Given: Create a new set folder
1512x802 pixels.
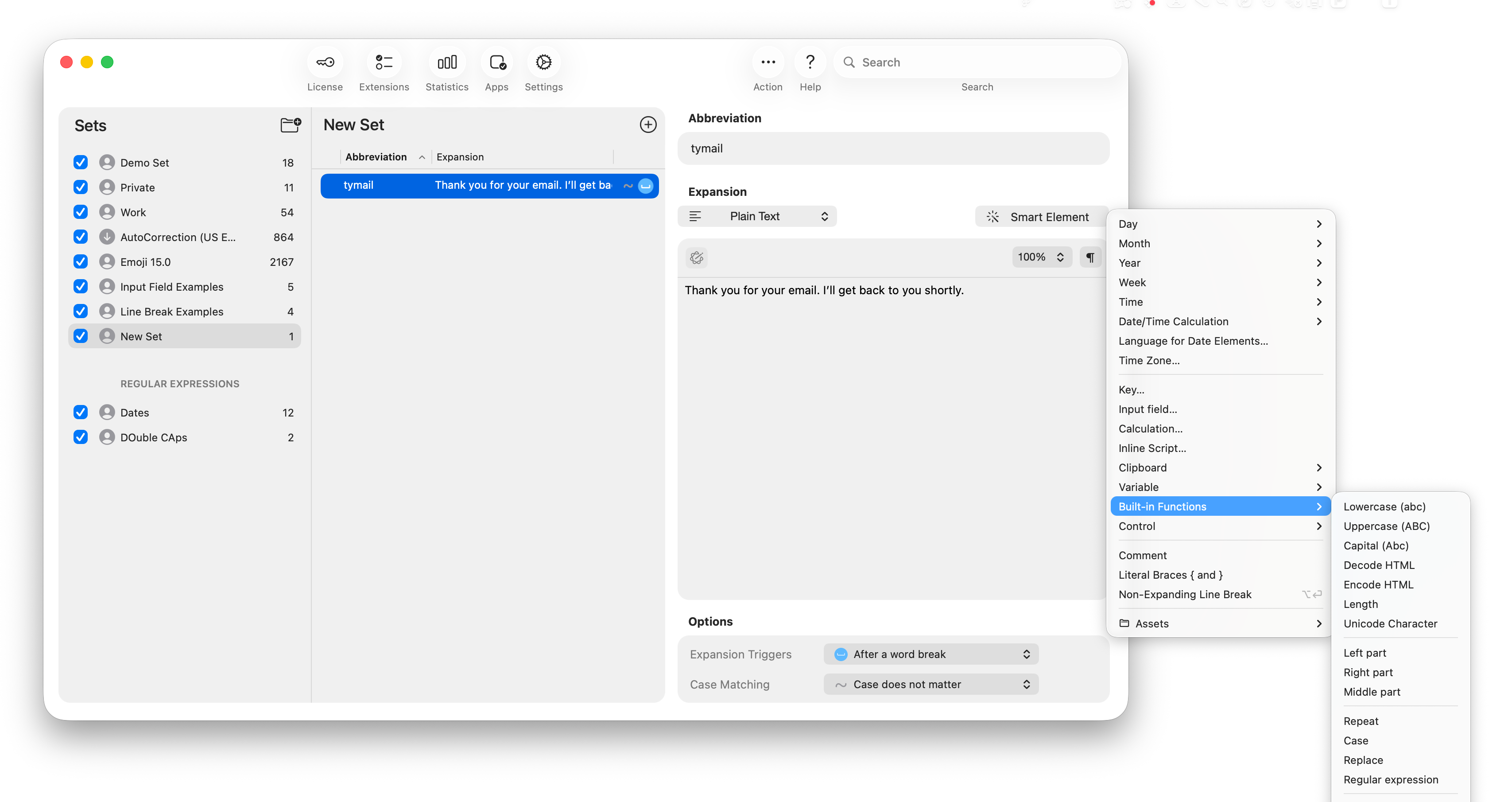Looking at the screenshot, I should point(290,125).
